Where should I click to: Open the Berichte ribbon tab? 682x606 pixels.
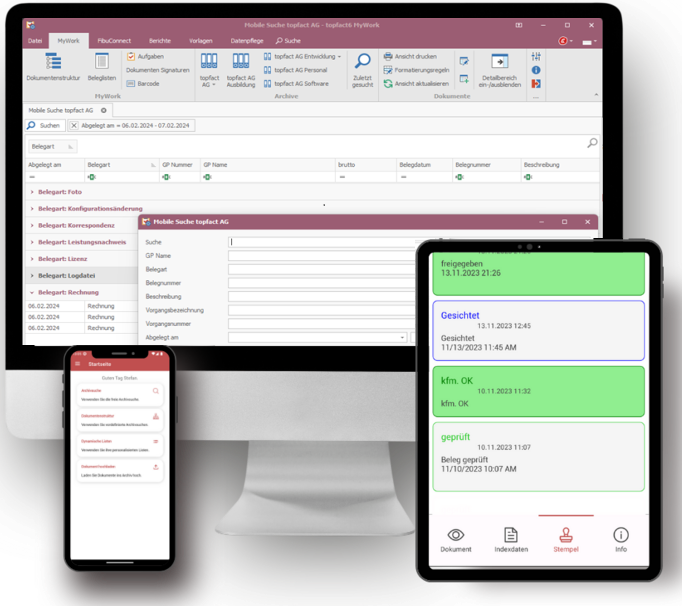159,40
